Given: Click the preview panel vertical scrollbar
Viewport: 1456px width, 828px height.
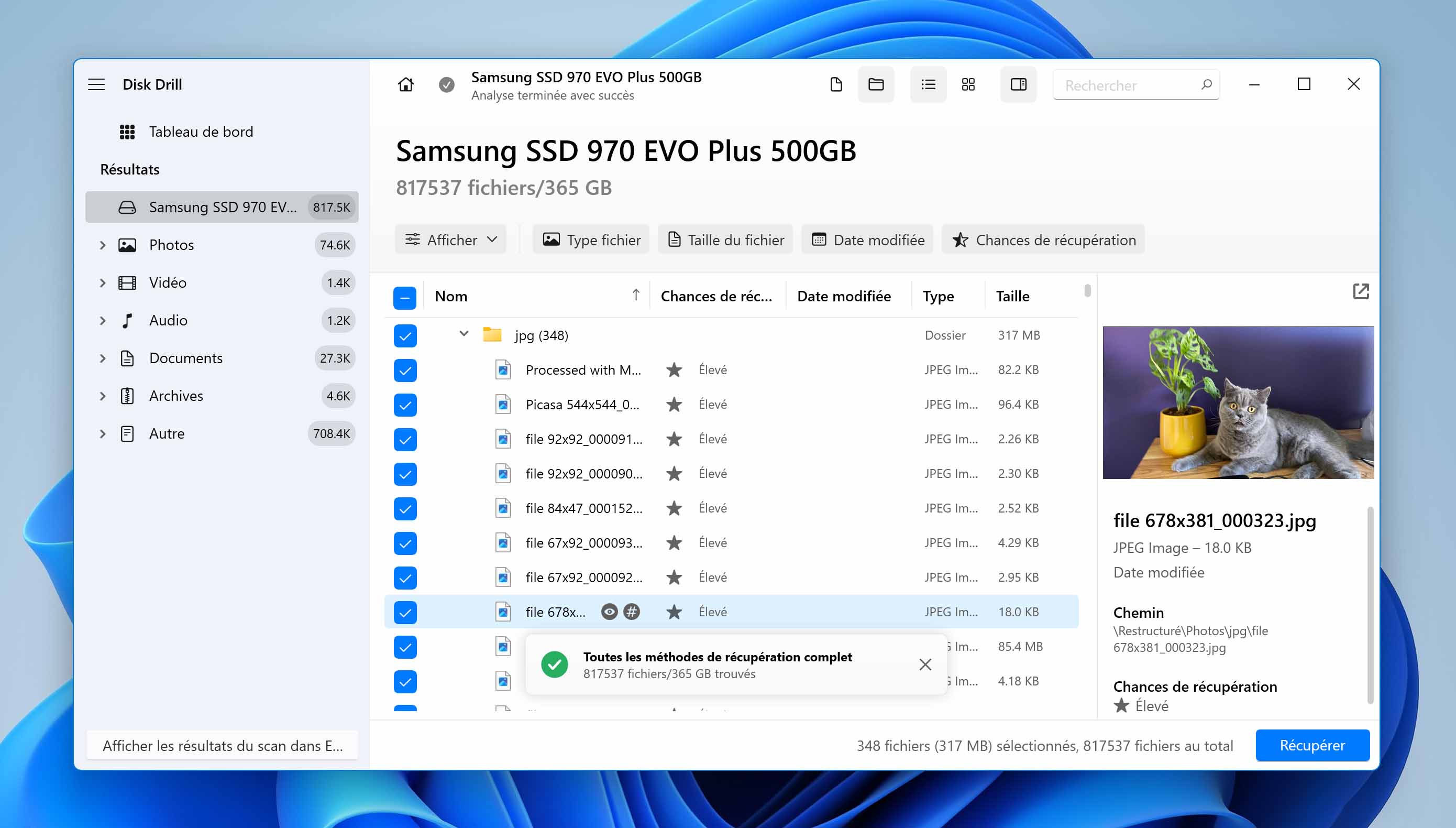Looking at the screenshot, I should pyautogui.click(x=1370, y=605).
